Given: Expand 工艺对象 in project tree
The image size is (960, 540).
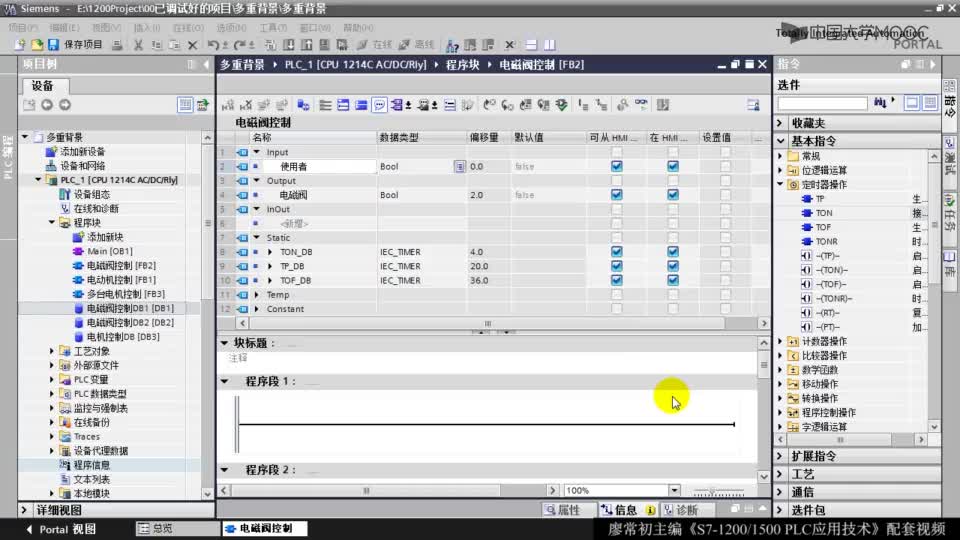Looking at the screenshot, I should (x=51, y=351).
